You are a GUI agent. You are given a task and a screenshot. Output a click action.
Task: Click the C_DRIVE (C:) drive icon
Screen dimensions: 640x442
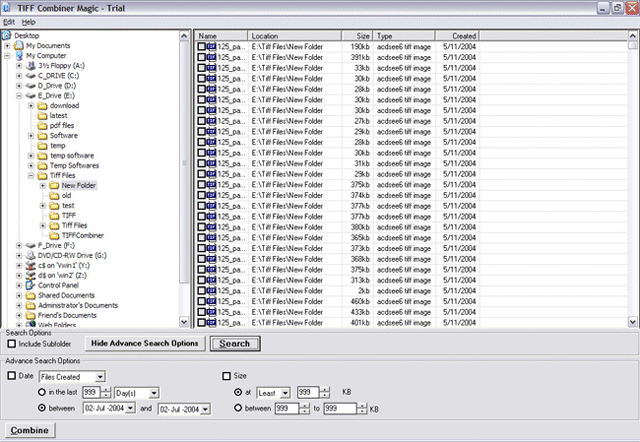click(x=31, y=76)
